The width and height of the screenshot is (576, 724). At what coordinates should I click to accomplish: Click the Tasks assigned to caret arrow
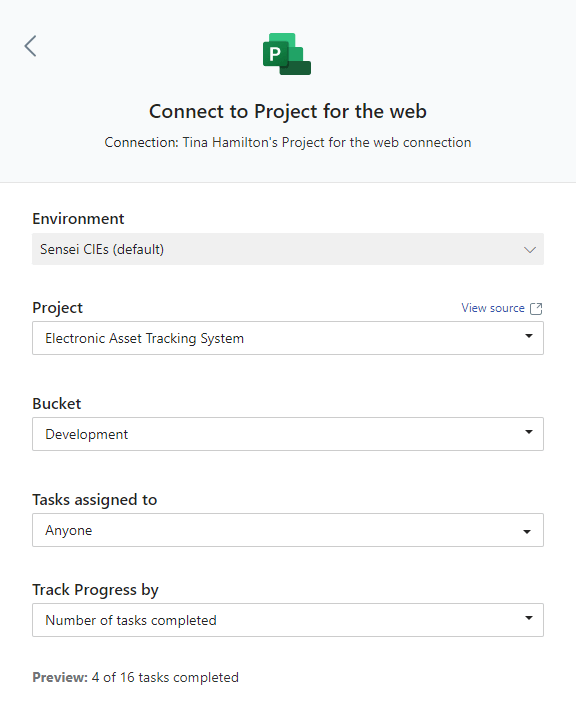click(x=527, y=532)
